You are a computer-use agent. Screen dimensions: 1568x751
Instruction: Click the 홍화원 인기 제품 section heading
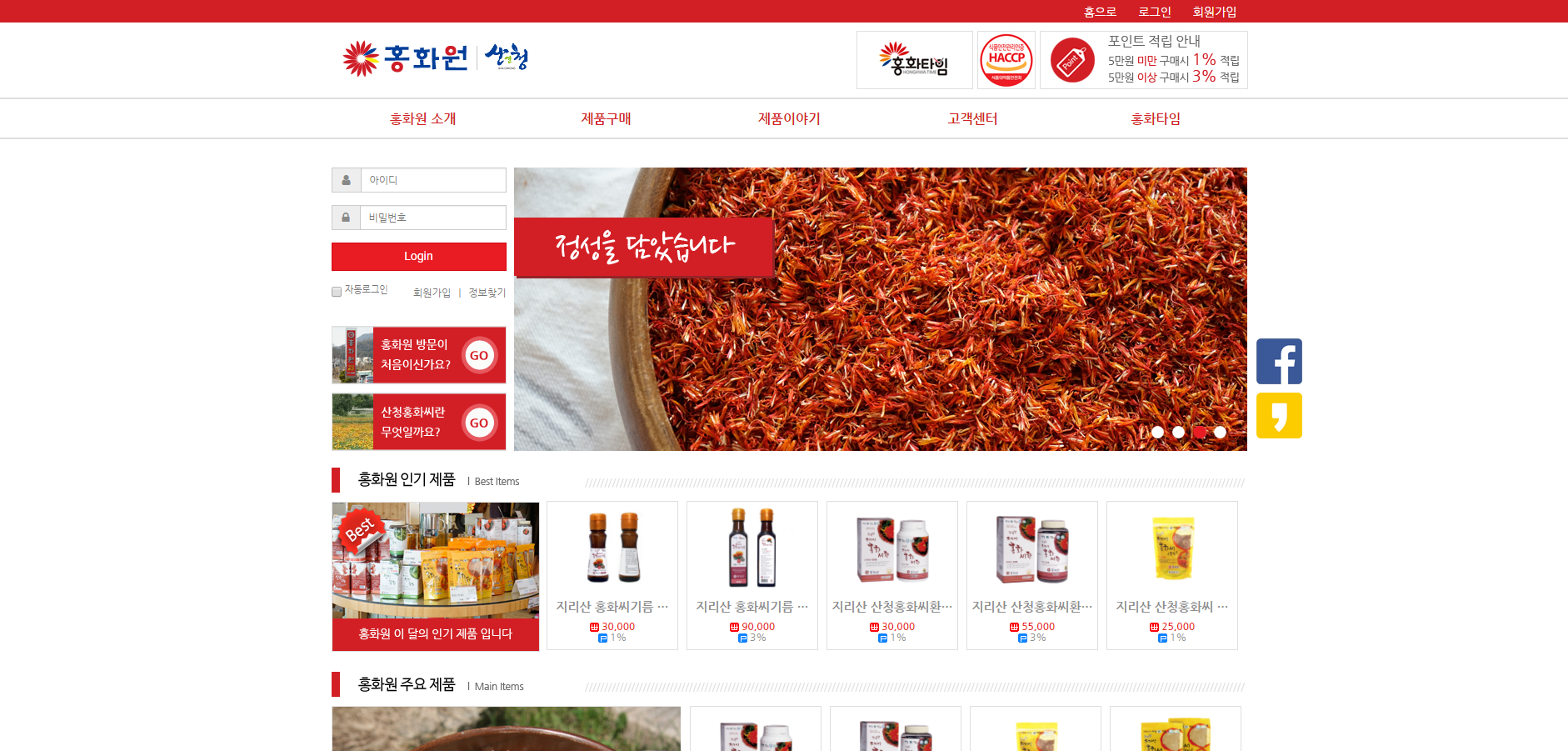pyautogui.click(x=407, y=479)
